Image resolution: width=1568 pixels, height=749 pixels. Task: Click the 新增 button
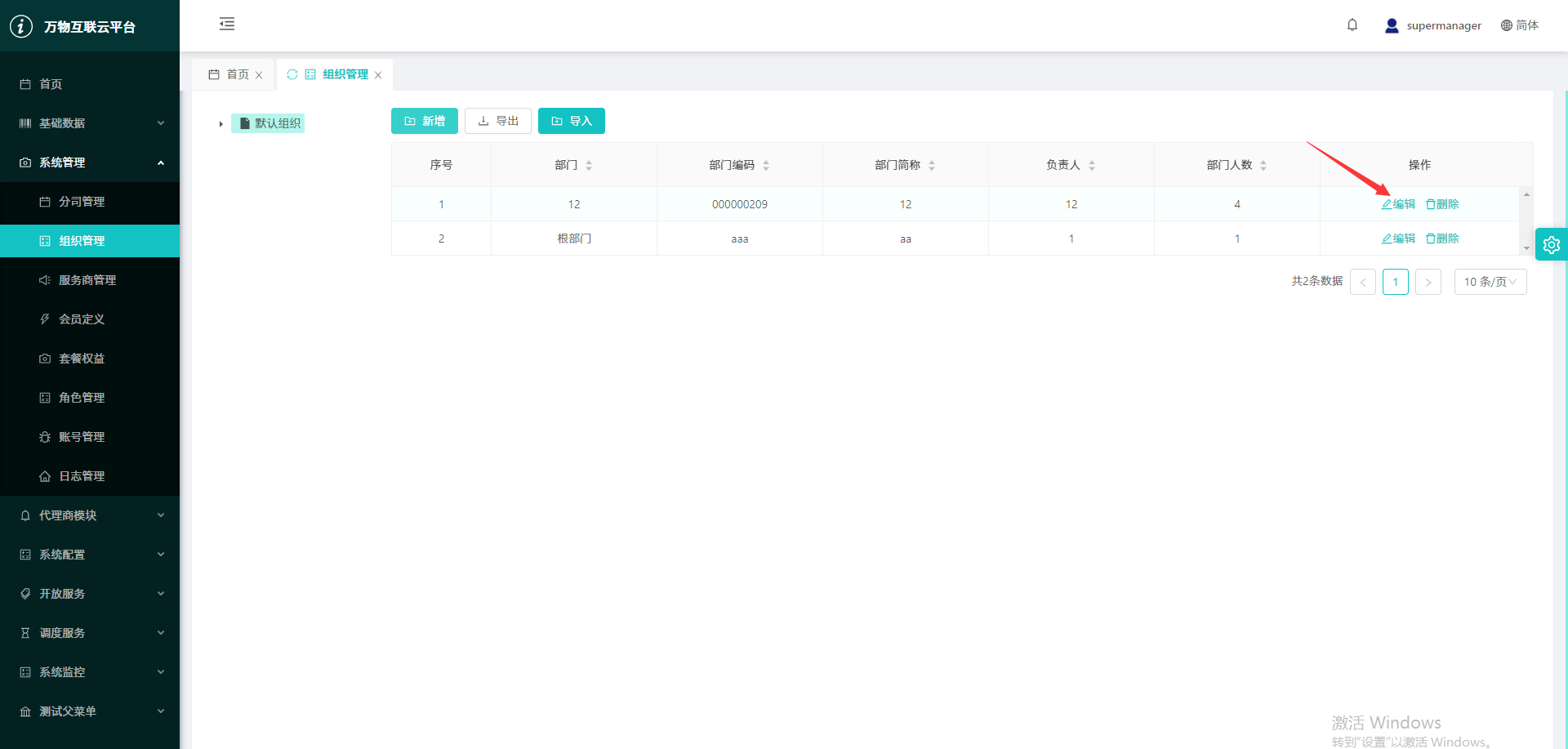click(x=425, y=121)
